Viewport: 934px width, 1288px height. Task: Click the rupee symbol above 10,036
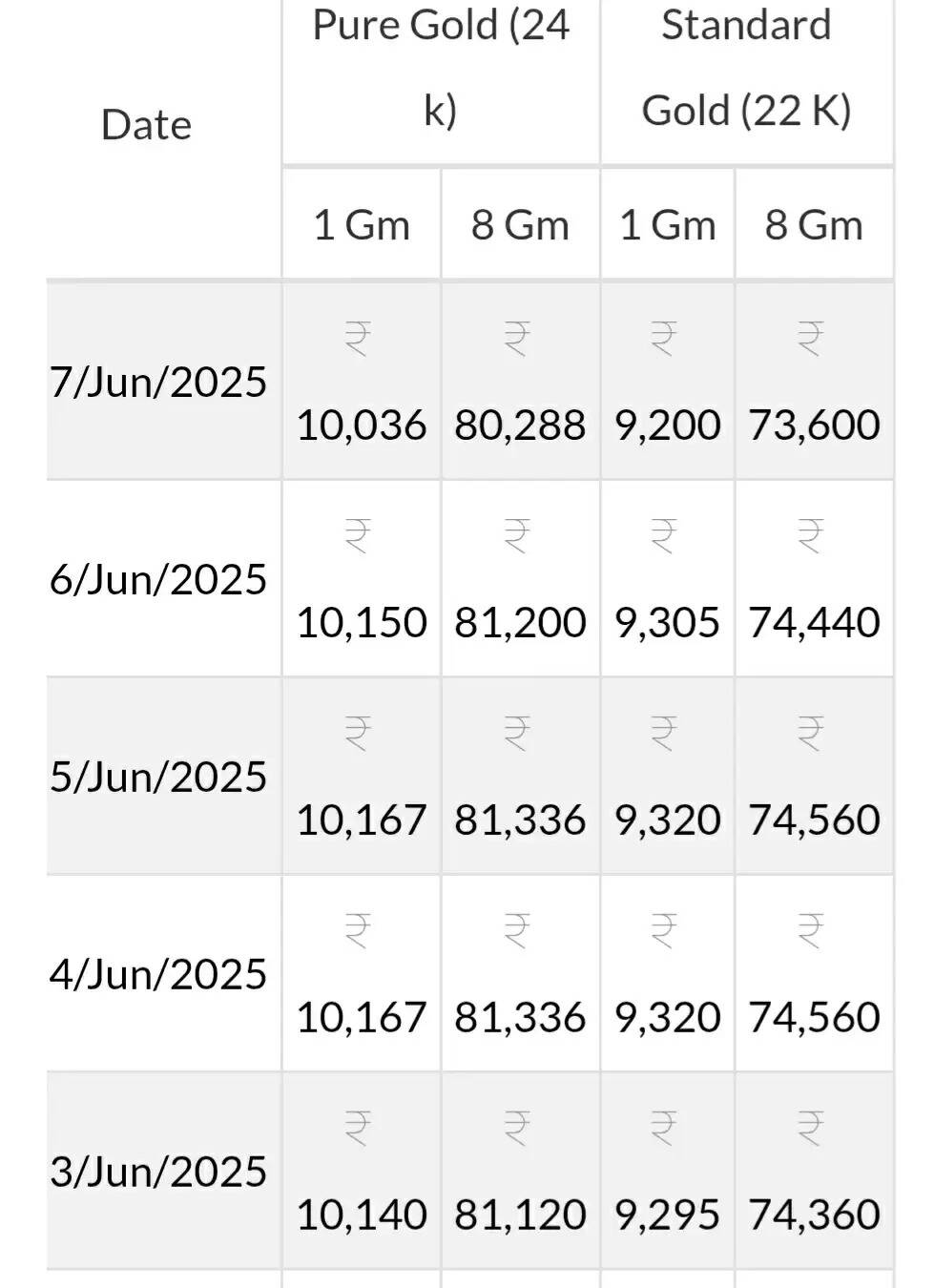pyautogui.click(x=358, y=339)
